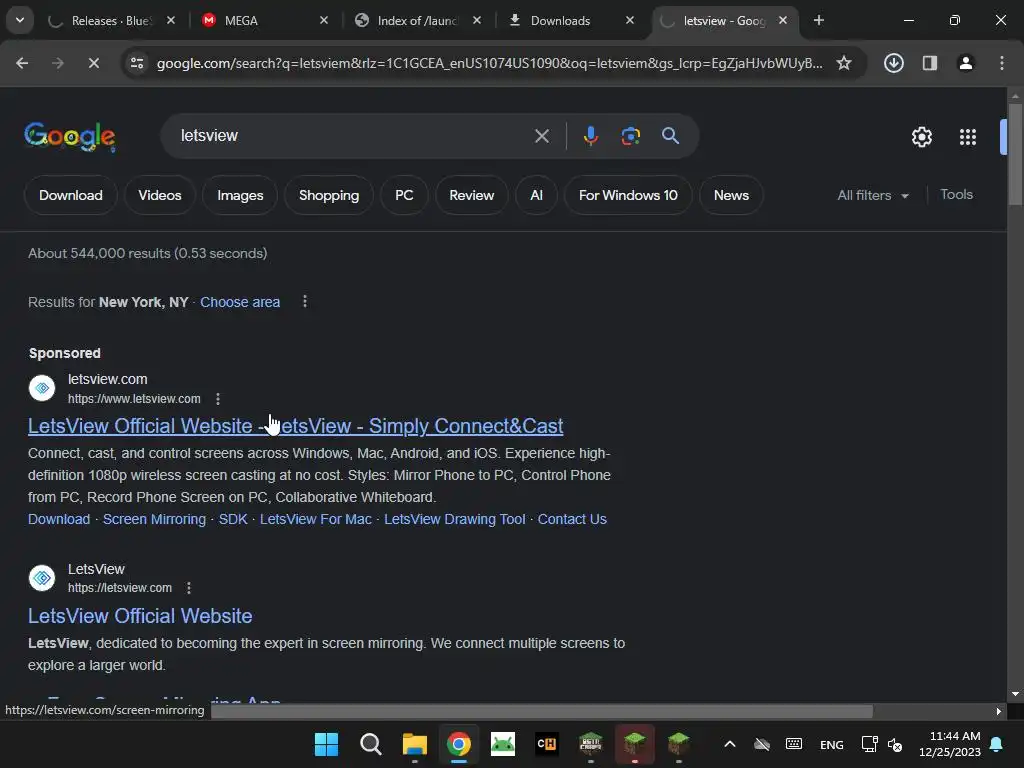
Task: Click the Google logo
Action: tap(70, 136)
